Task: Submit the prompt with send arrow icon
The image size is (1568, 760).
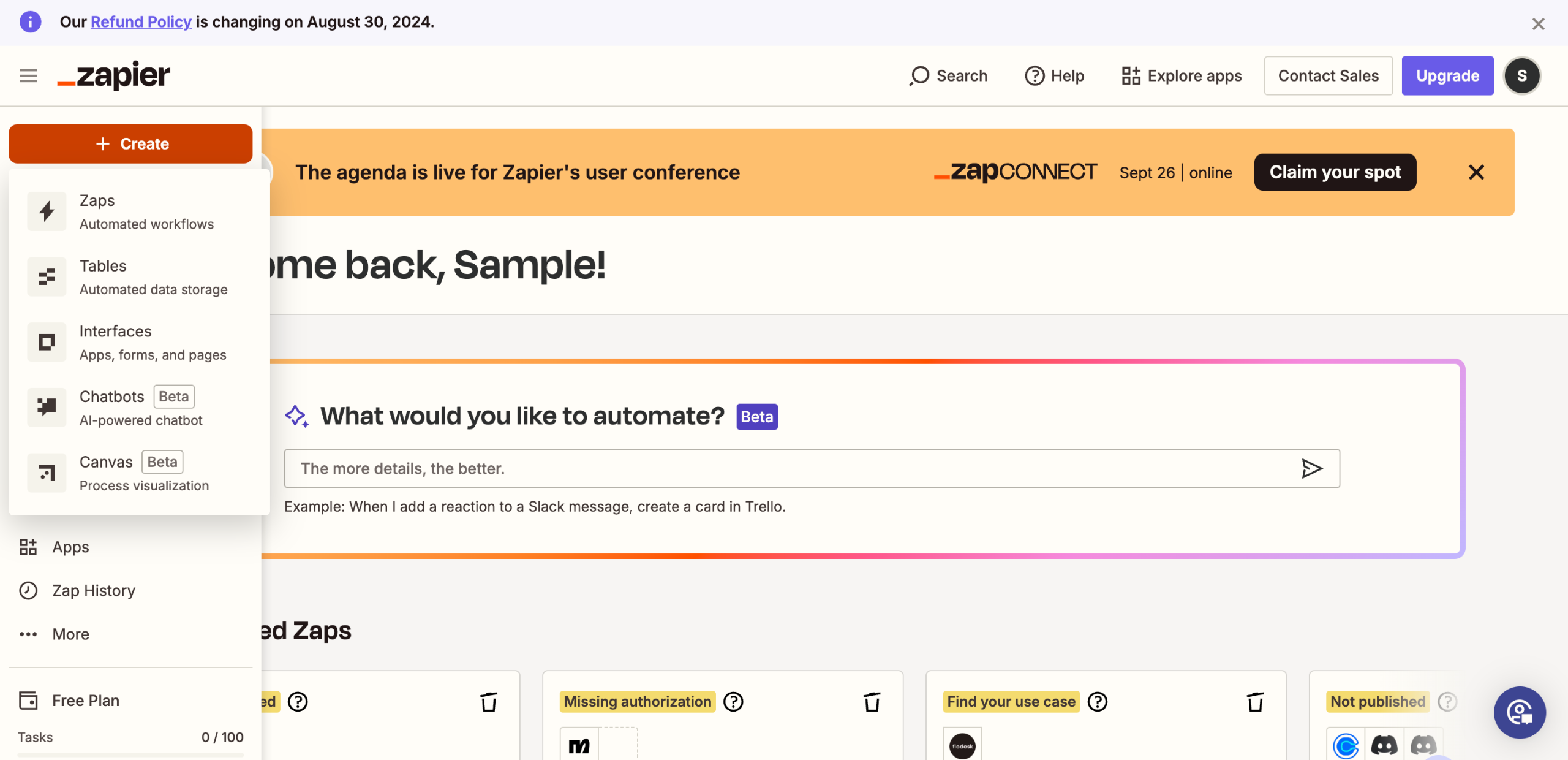Action: click(1311, 468)
